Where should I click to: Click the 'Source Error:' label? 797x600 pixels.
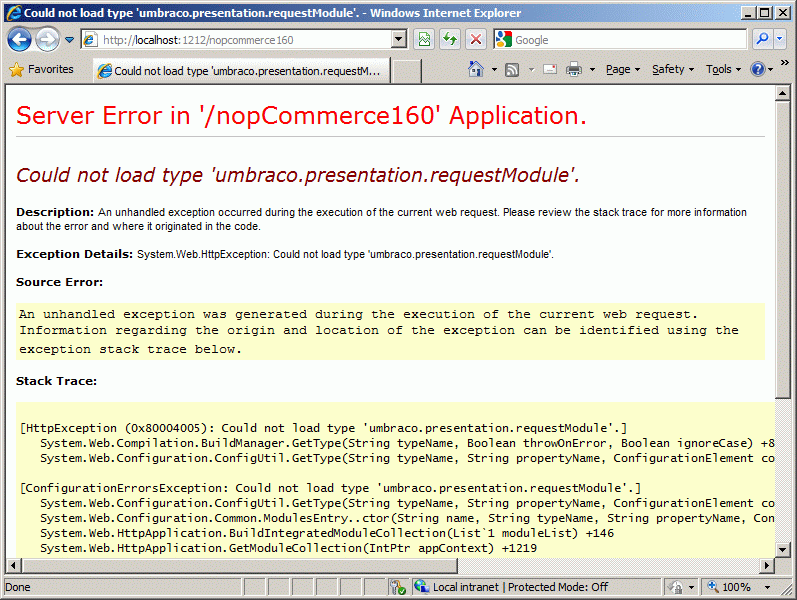click(x=59, y=282)
